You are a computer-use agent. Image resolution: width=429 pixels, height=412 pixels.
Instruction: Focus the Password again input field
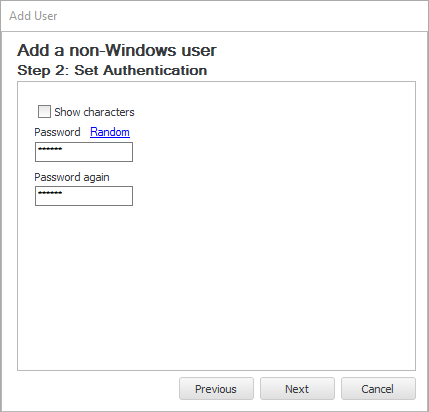(84, 196)
